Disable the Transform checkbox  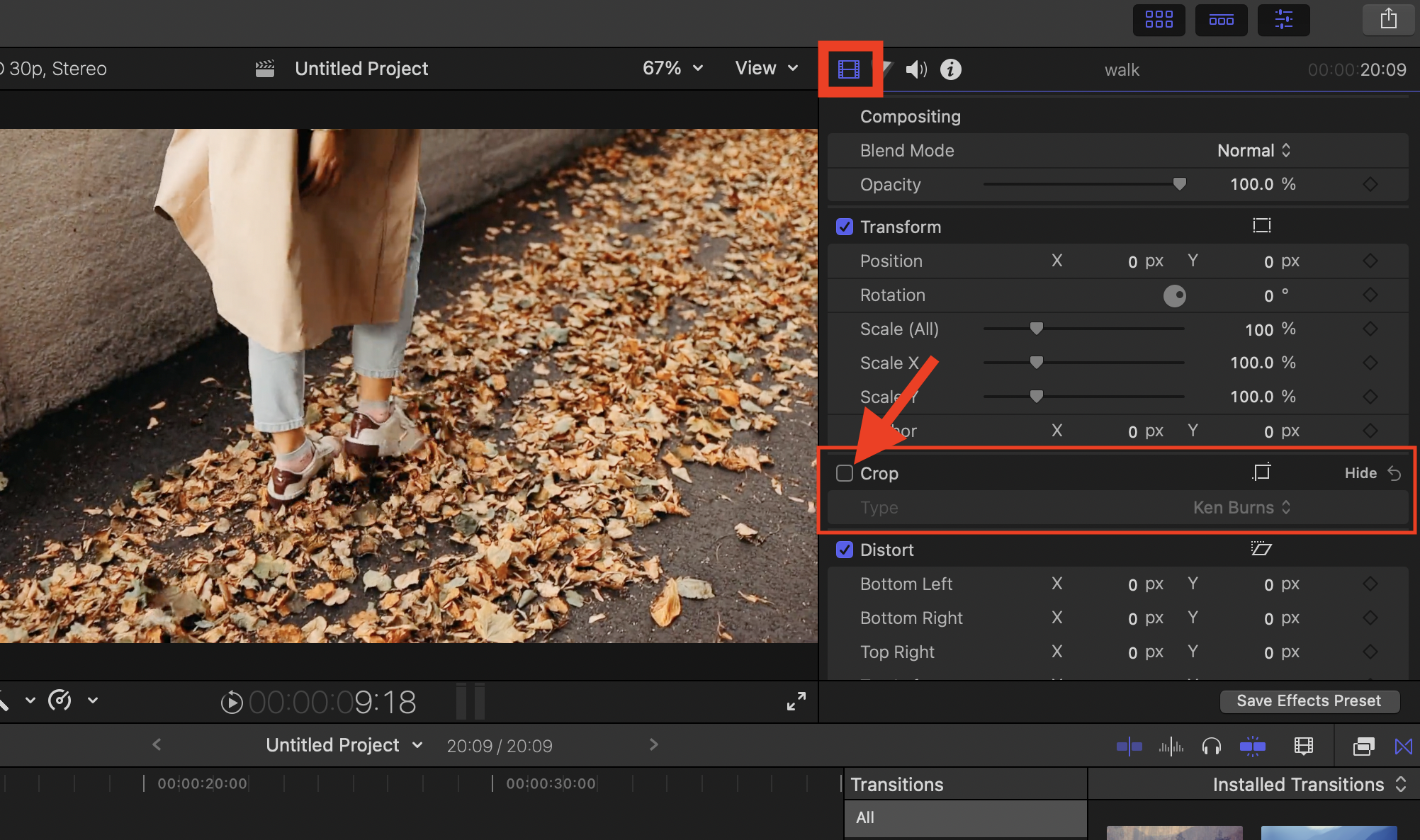click(844, 227)
